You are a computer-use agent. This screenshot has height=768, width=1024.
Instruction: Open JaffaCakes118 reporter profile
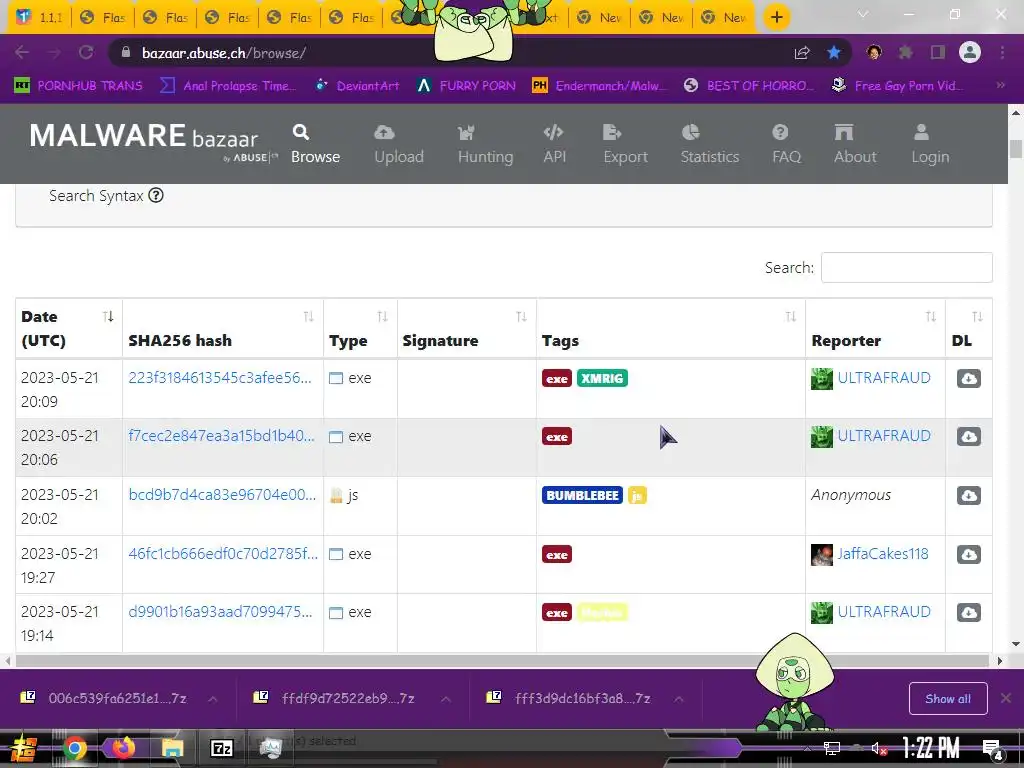coord(882,553)
